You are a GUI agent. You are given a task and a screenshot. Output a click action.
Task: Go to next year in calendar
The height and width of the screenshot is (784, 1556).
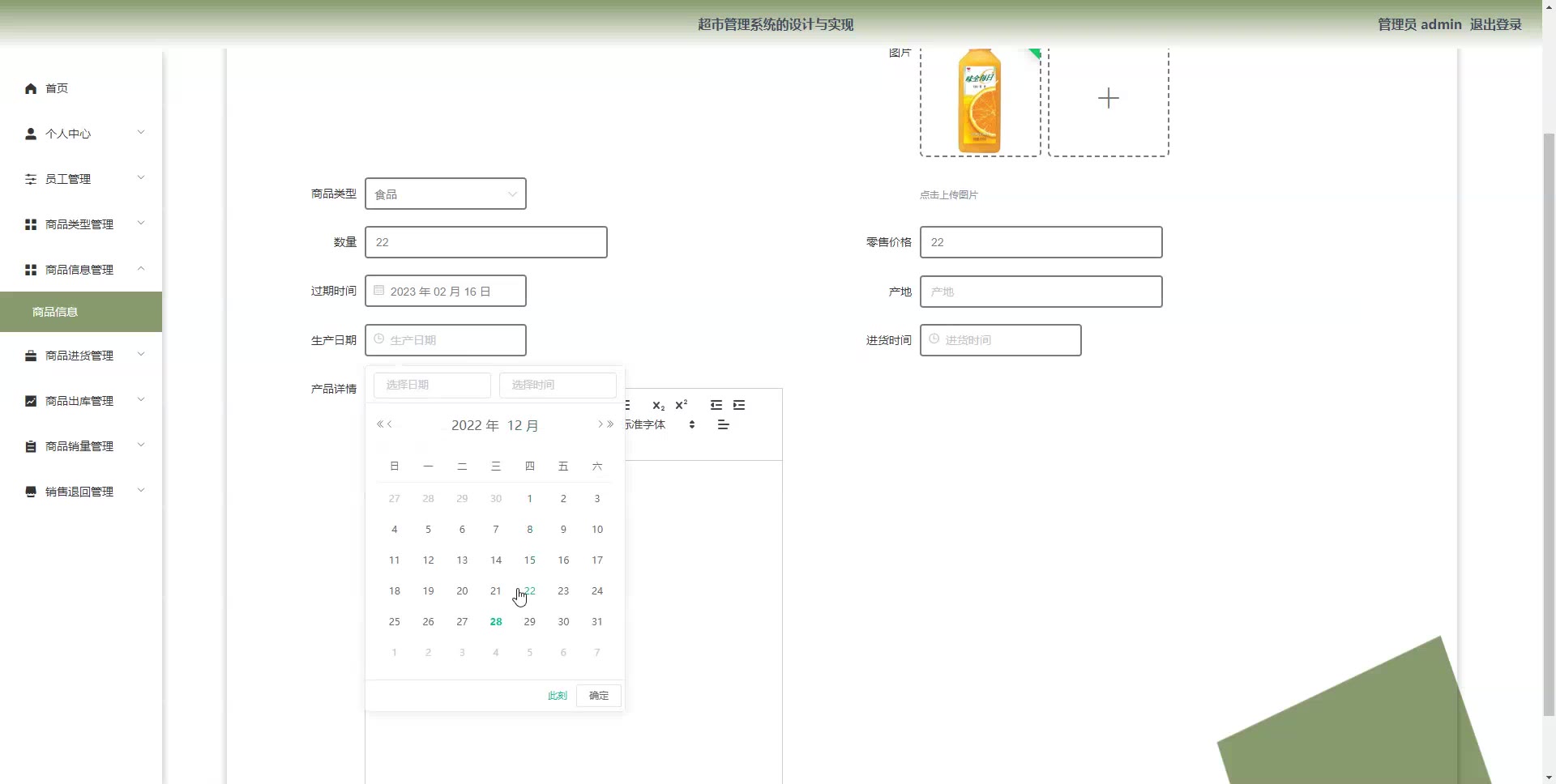point(610,424)
